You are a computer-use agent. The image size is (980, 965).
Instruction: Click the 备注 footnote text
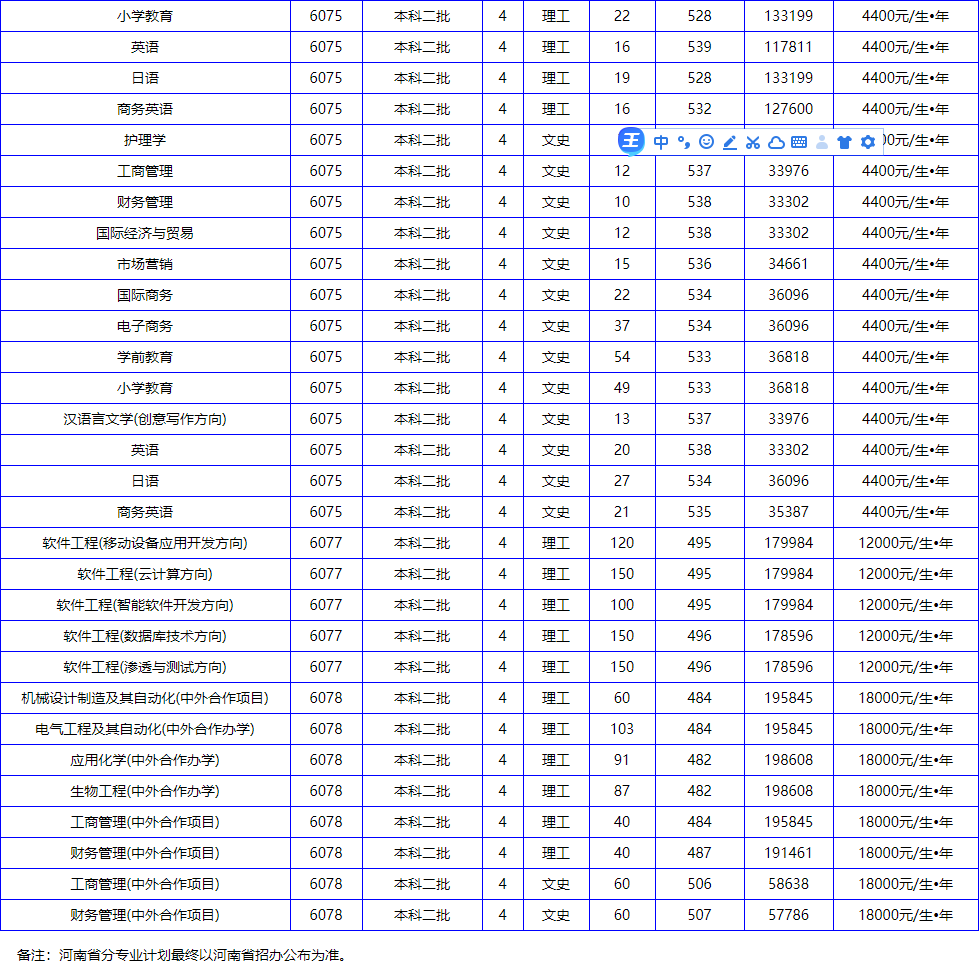[x=182, y=954]
